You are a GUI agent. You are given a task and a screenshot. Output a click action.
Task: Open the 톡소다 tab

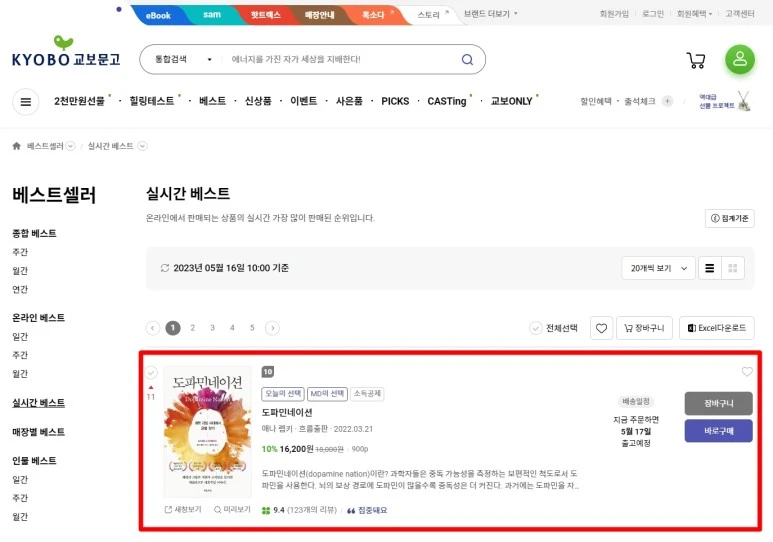coord(373,15)
